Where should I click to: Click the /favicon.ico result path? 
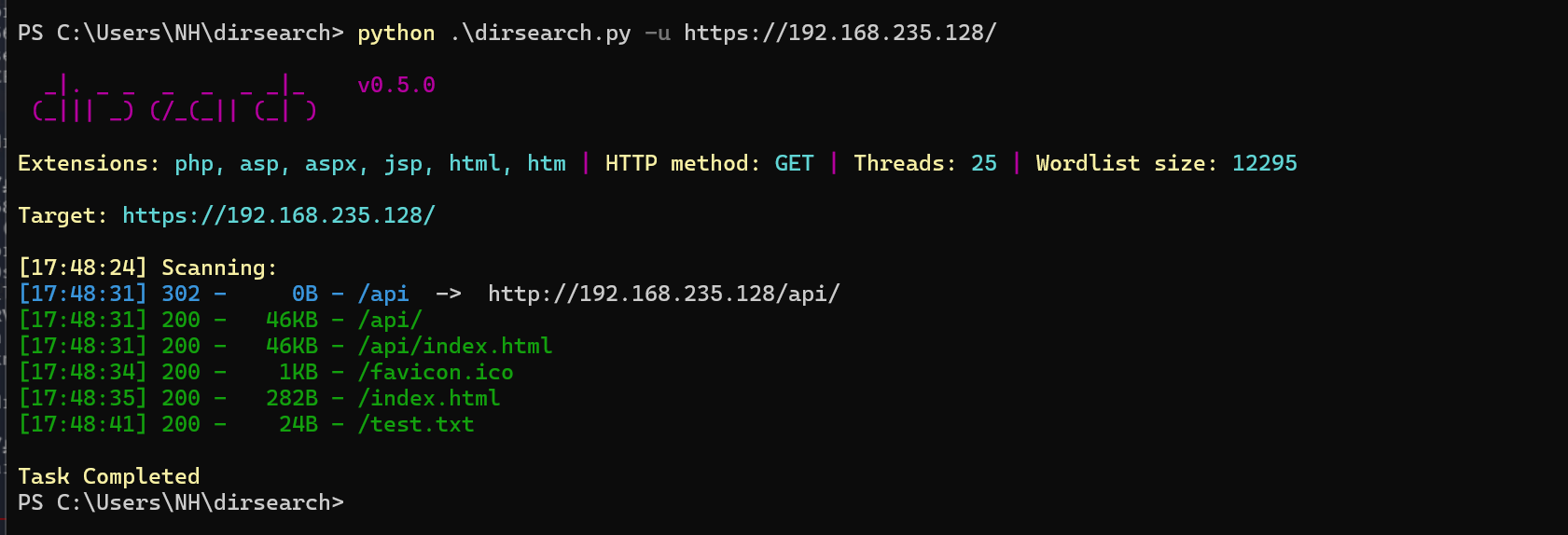click(x=436, y=372)
